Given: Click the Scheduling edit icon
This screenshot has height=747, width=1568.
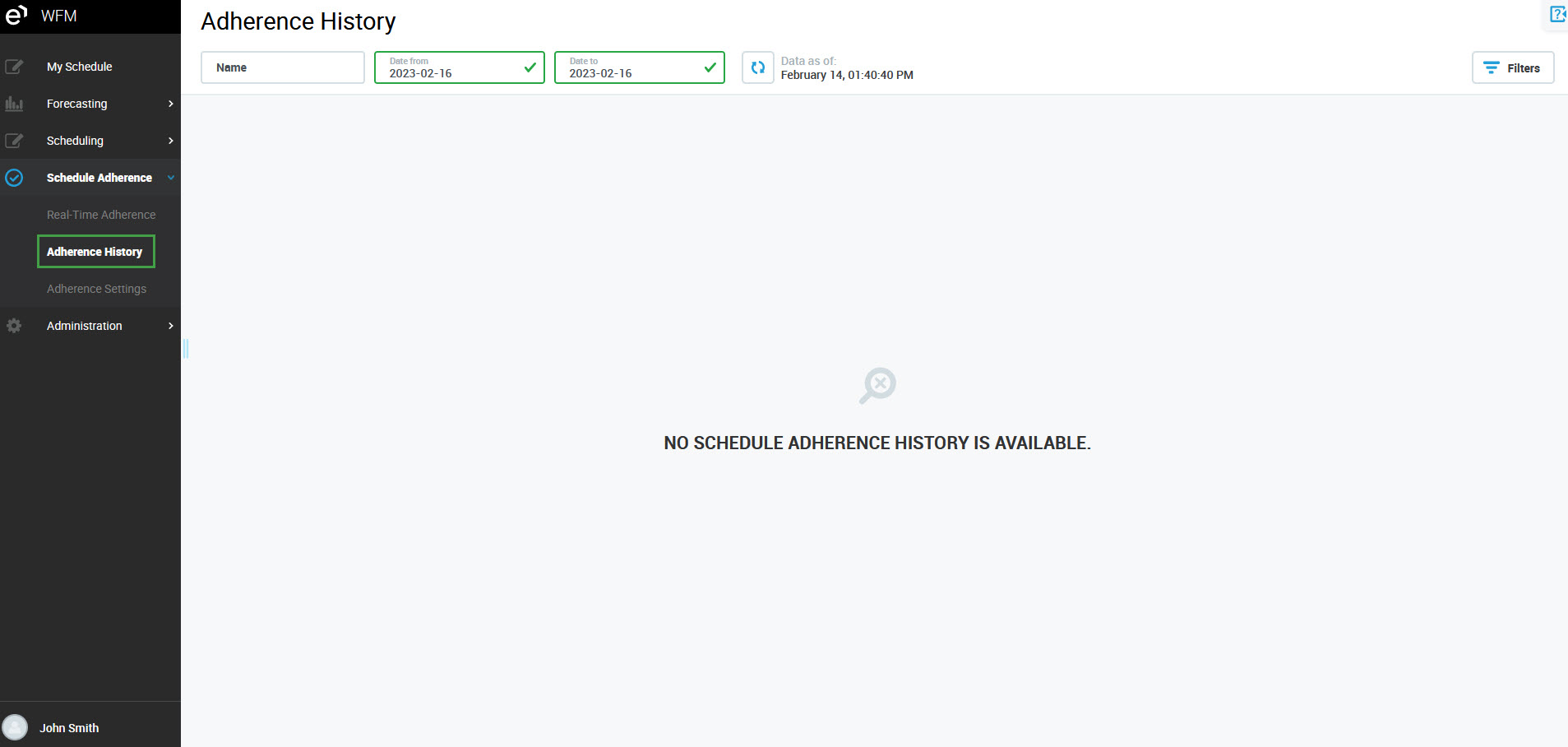Looking at the screenshot, I should tap(14, 141).
